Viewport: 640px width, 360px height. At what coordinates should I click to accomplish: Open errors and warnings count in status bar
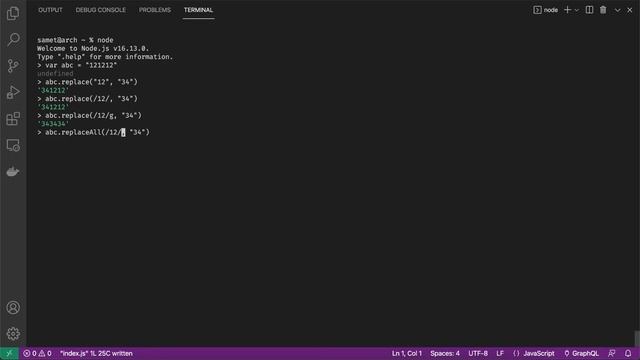37,353
